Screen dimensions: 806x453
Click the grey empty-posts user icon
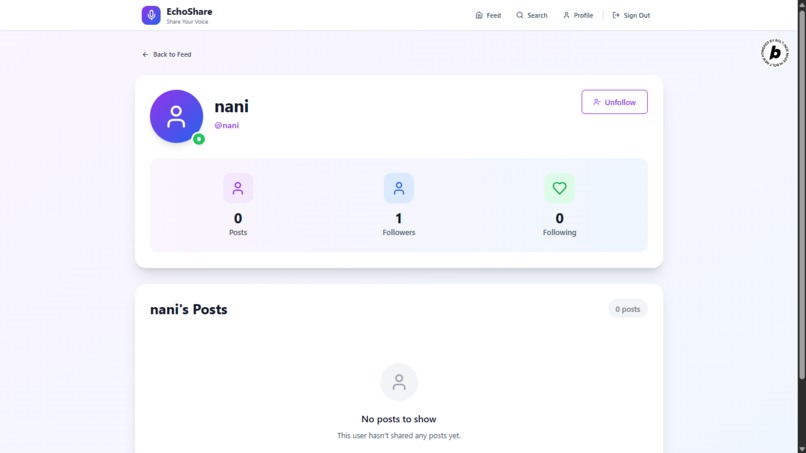click(x=399, y=382)
